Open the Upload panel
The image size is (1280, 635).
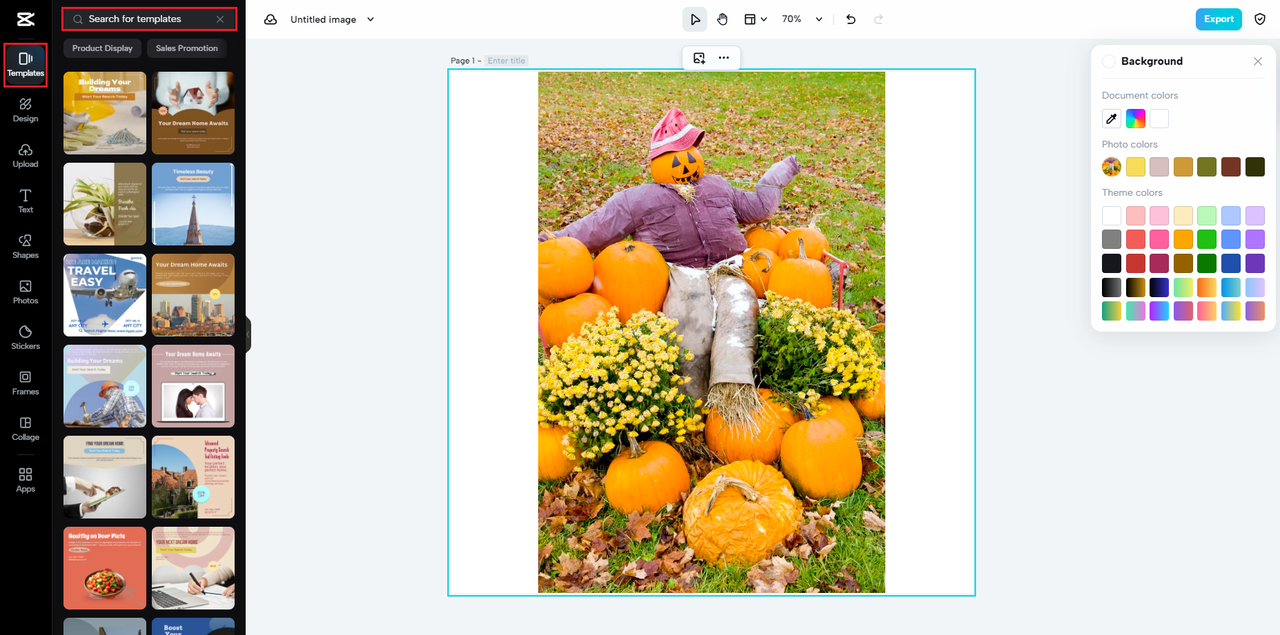pyautogui.click(x=25, y=155)
